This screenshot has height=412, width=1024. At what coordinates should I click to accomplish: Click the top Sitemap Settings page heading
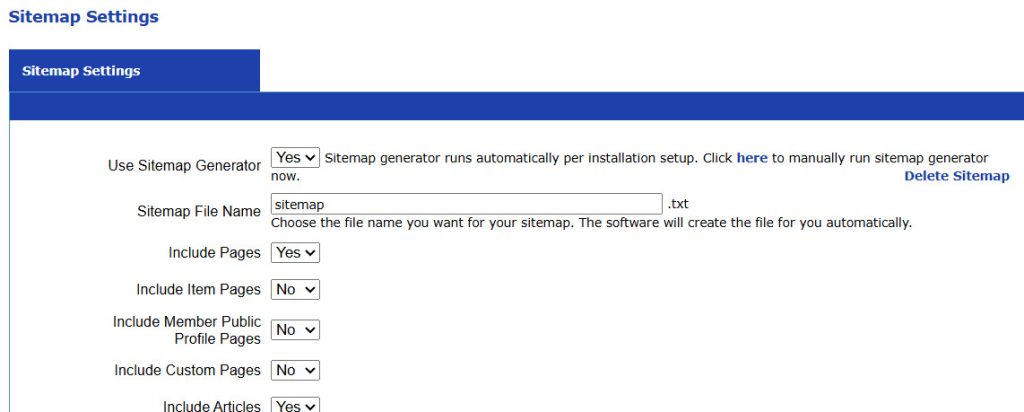83,17
